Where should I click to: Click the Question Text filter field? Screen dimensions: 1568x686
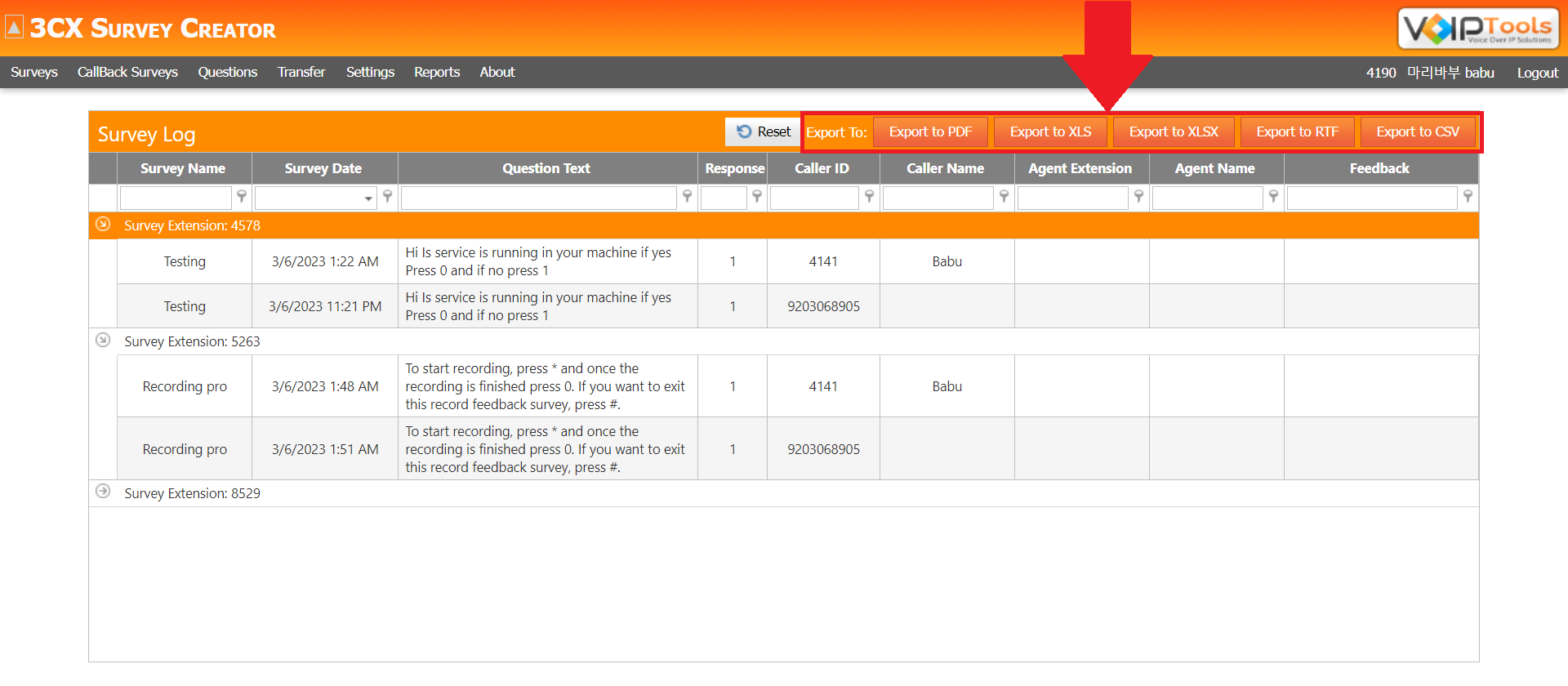(538, 198)
